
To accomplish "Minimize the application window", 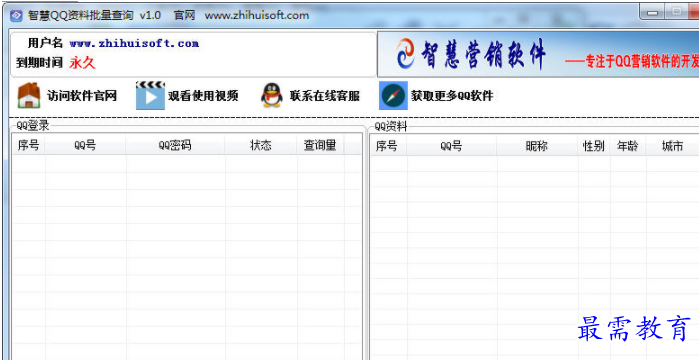I will click(x=653, y=12).
